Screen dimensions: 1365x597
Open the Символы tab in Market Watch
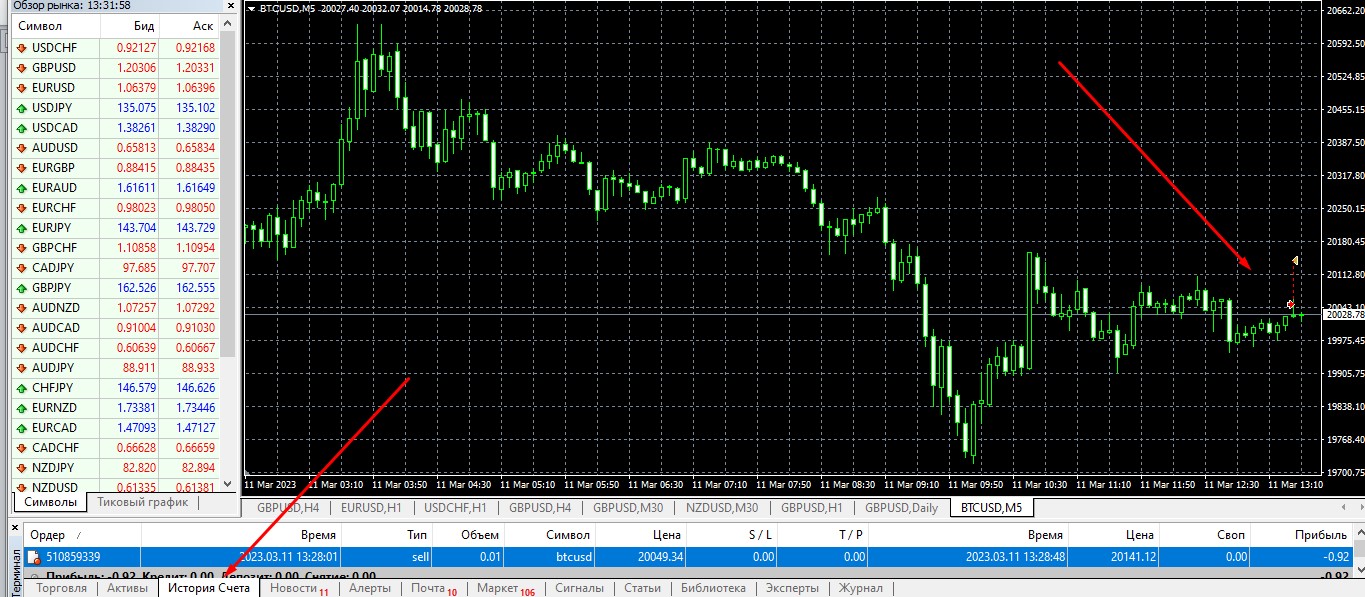(50, 502)
